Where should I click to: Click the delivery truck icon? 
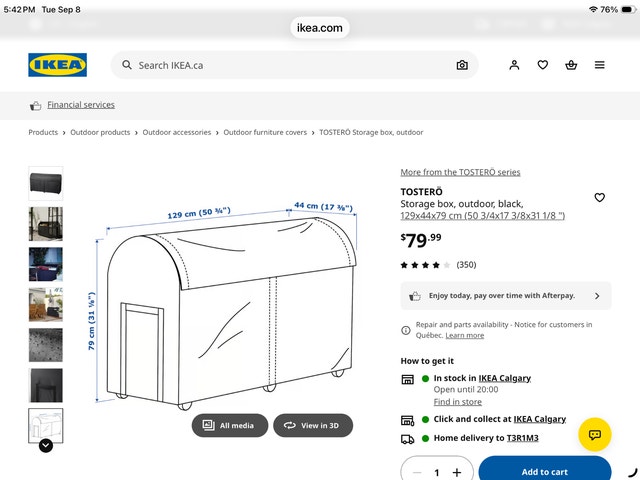point(408,439)
